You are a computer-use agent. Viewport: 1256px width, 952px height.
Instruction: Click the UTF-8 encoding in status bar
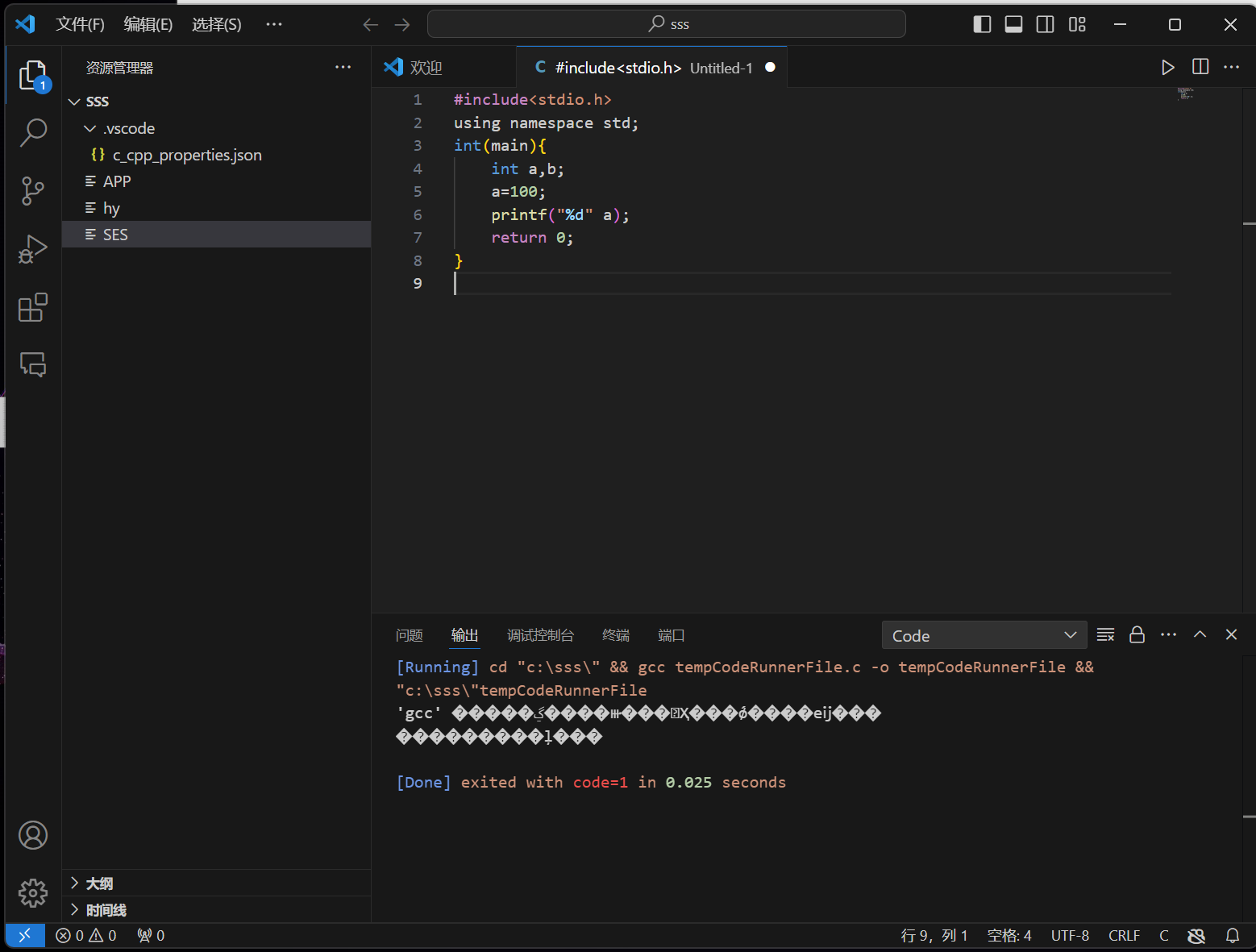[1070, 935]
